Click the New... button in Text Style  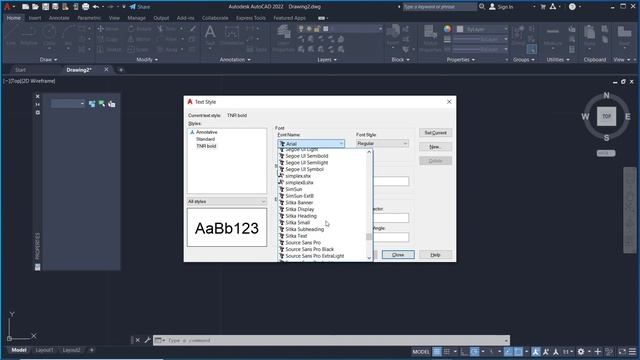click(435, 147)
